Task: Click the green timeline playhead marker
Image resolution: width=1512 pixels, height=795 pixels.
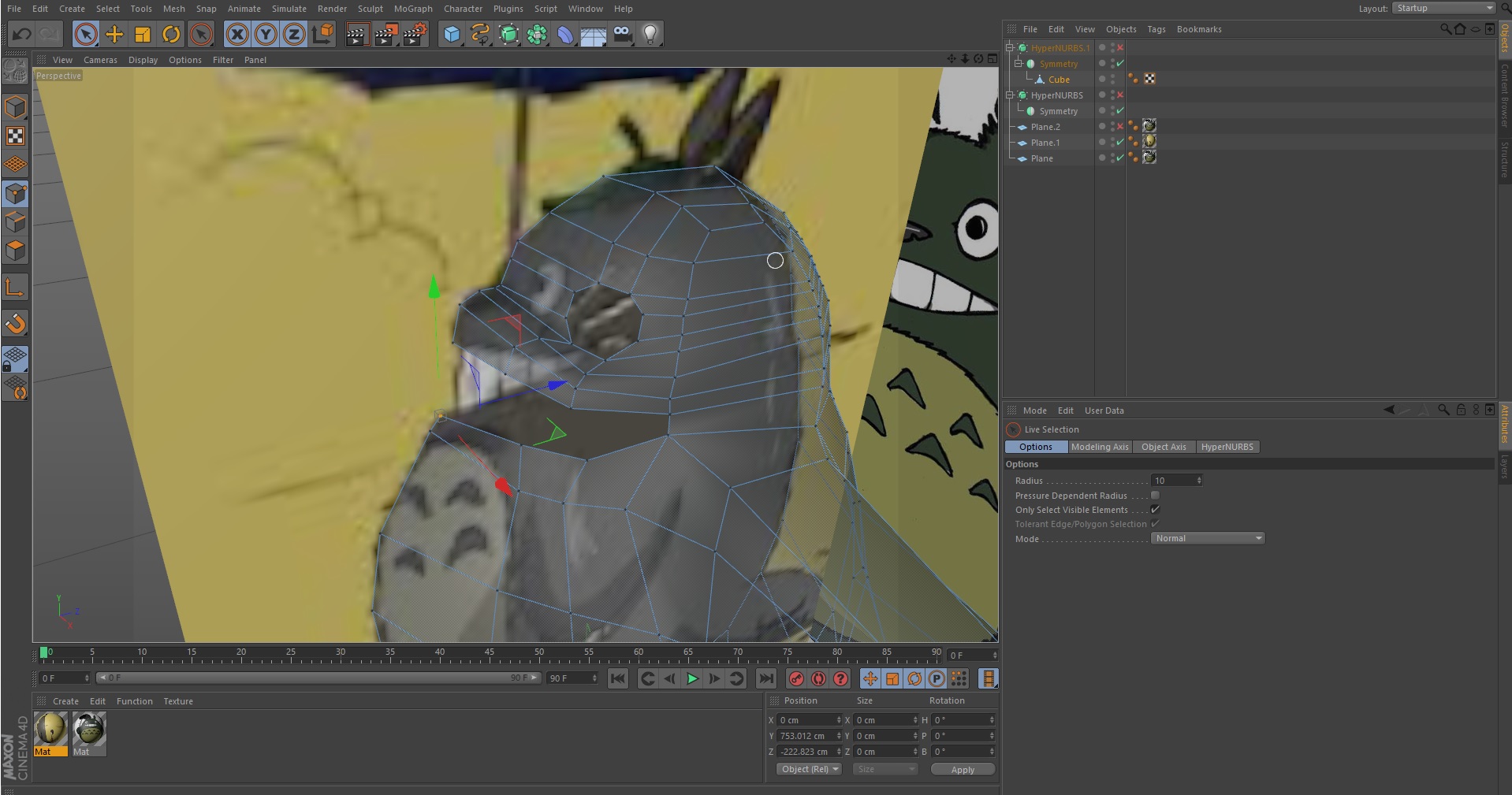Action: (43, 652)
